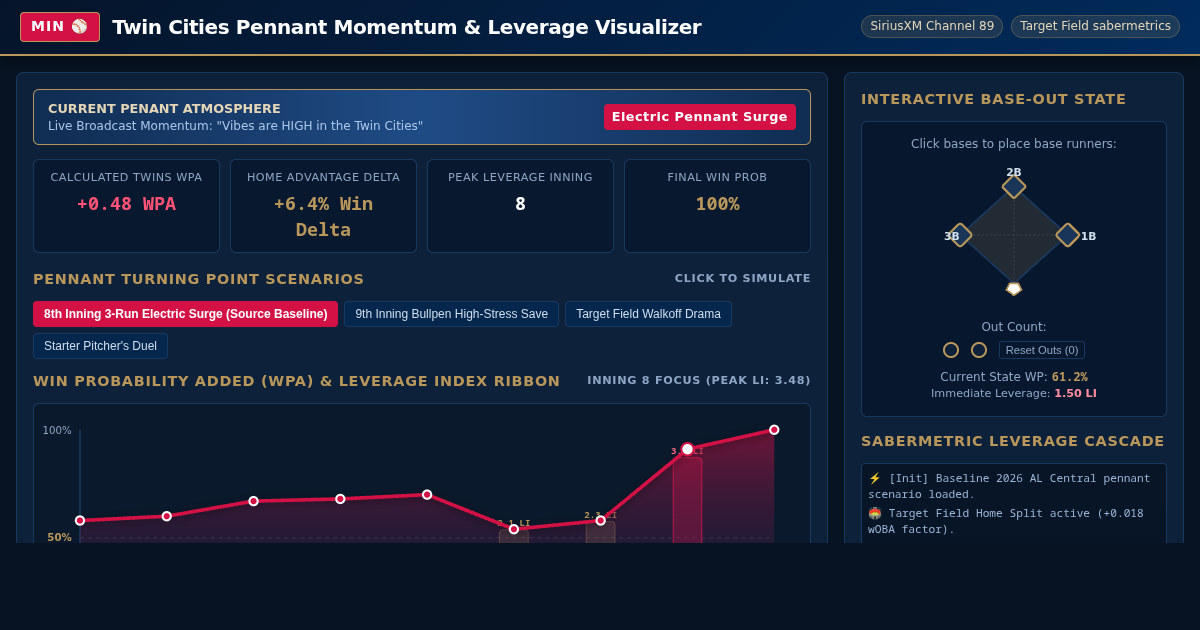
Task: Click the Click to Simulate label
Action: coord(743,278)
